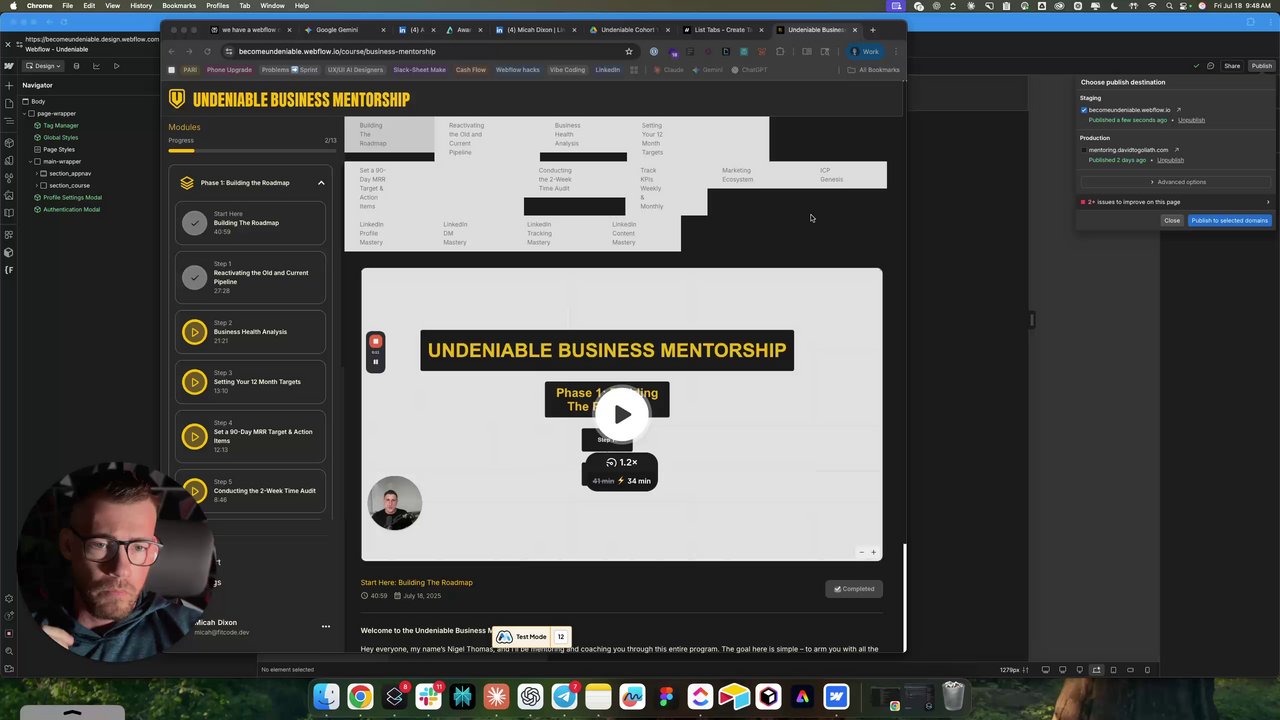Click checkmark on Step 1 Reactivating Pipeline

tap(194, 277)
